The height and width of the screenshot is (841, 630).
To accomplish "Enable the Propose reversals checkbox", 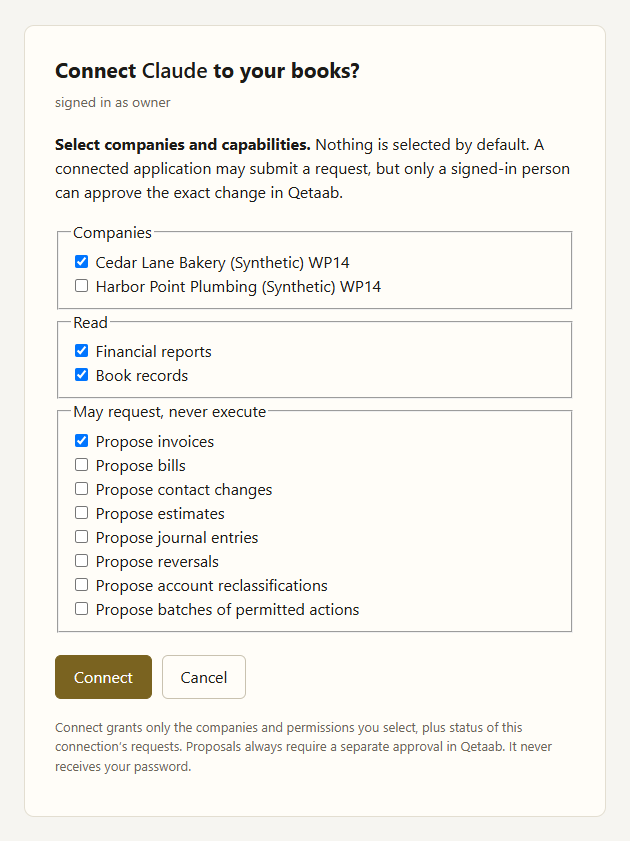I will tap(81, 561).
